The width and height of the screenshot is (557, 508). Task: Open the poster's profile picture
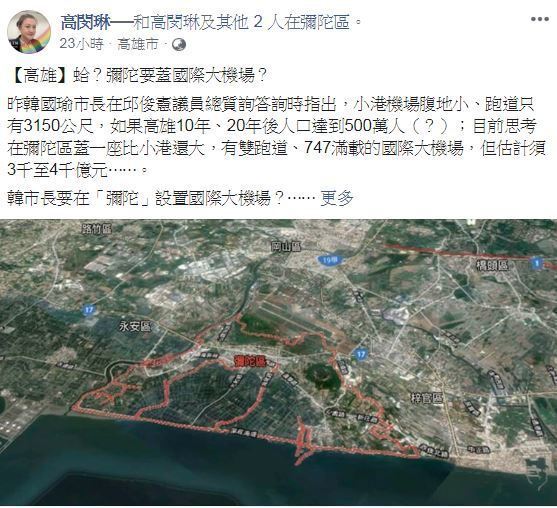[29, 32]
